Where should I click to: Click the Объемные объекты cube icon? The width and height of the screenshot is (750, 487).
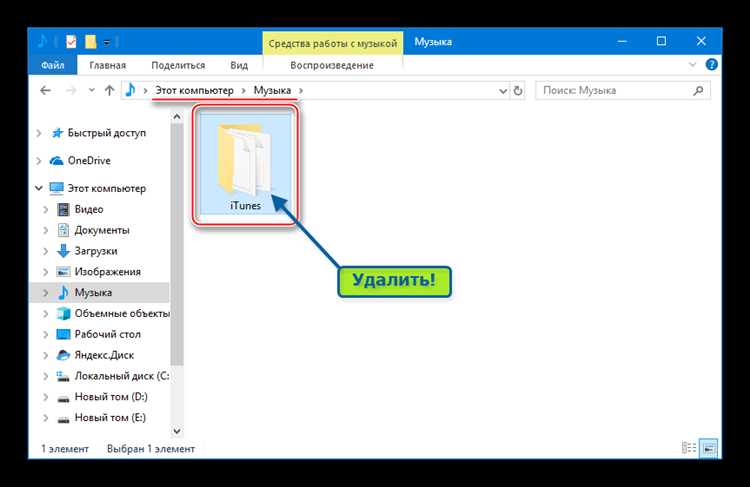coord(63,313)
